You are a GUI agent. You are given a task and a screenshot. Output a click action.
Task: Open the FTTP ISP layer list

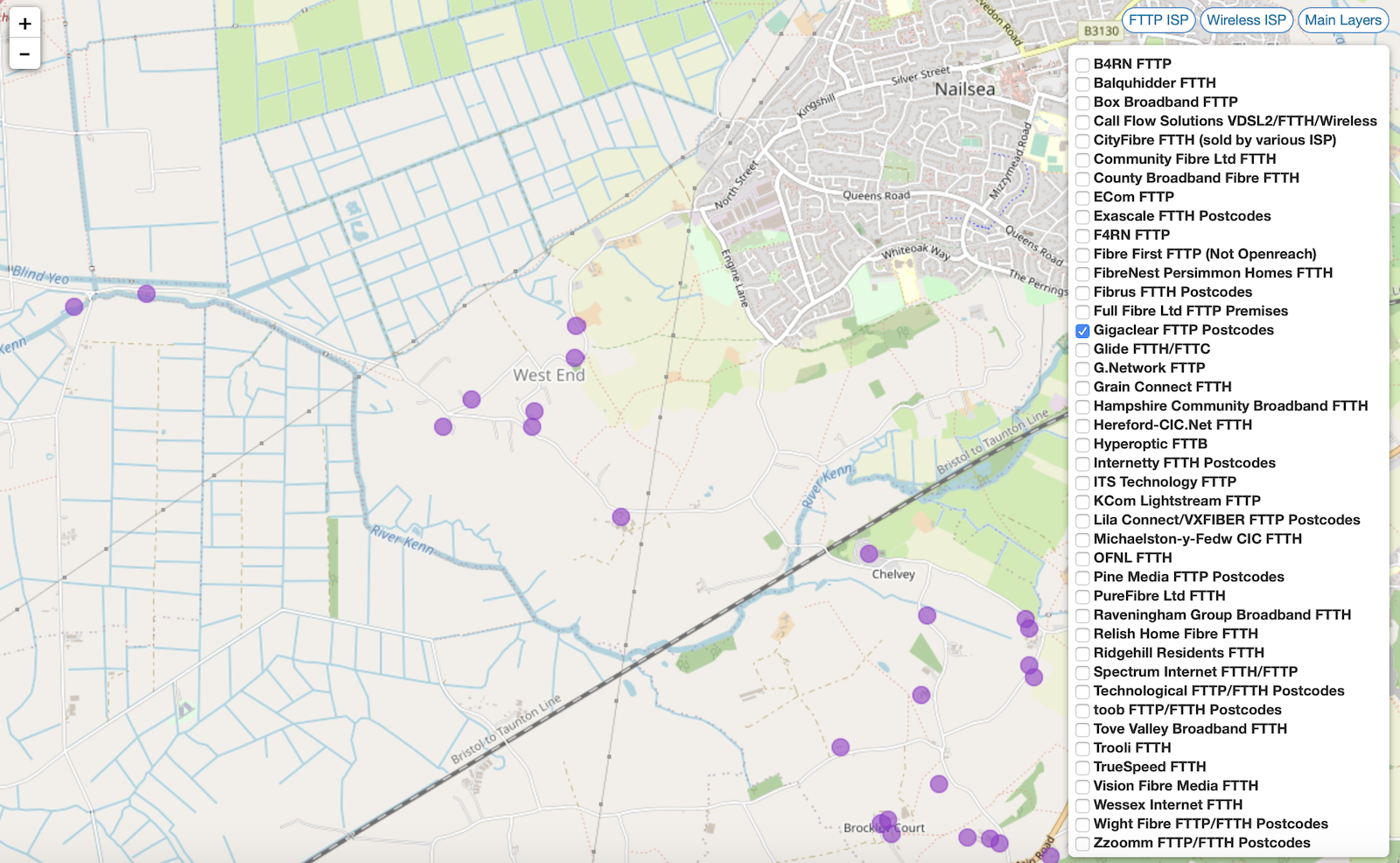point(1158,20)
